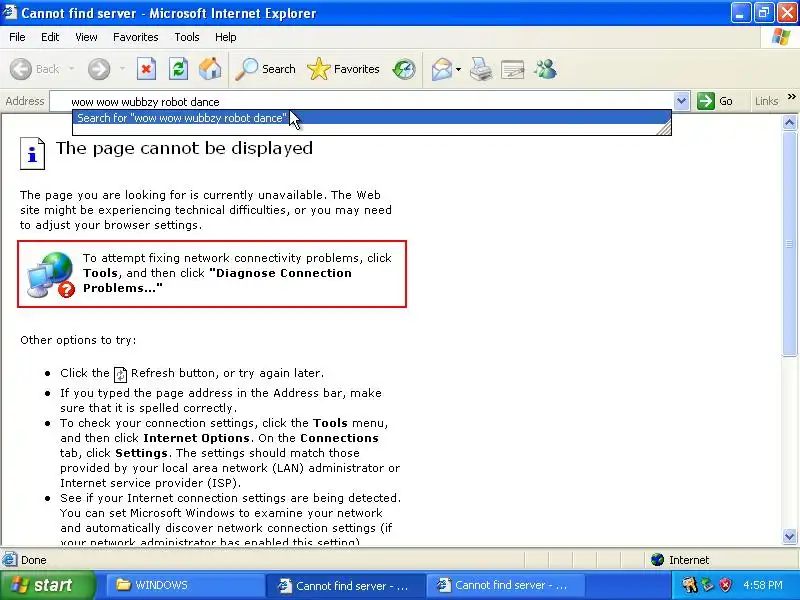Image resolution: width=800 pixels, height=600 pixels.
Task: Switch to the WINDOWS folder taskbar button
Action: pos(184,585)
